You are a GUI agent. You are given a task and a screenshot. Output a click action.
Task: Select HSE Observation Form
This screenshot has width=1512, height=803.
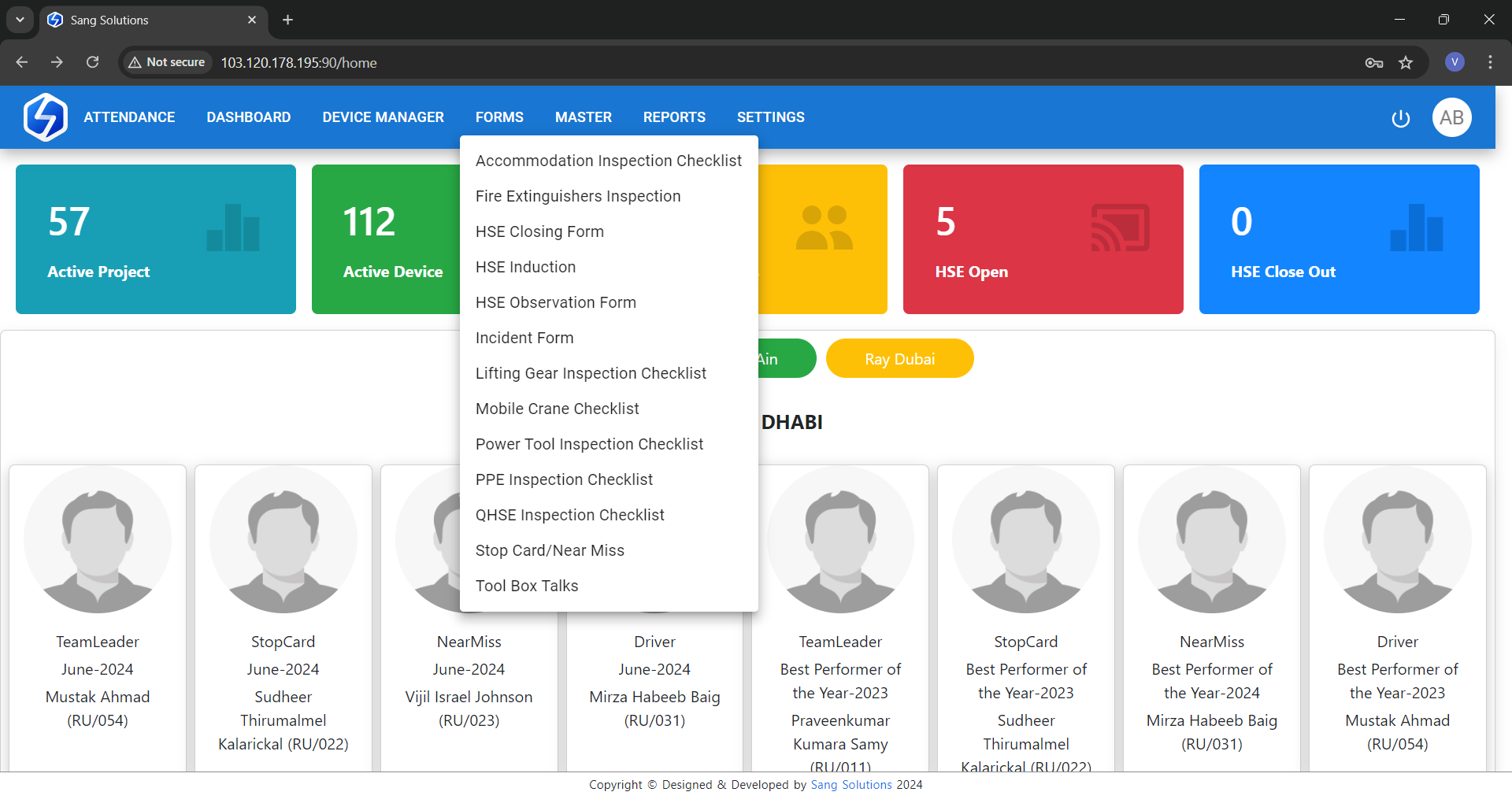[x=555, y=302]
